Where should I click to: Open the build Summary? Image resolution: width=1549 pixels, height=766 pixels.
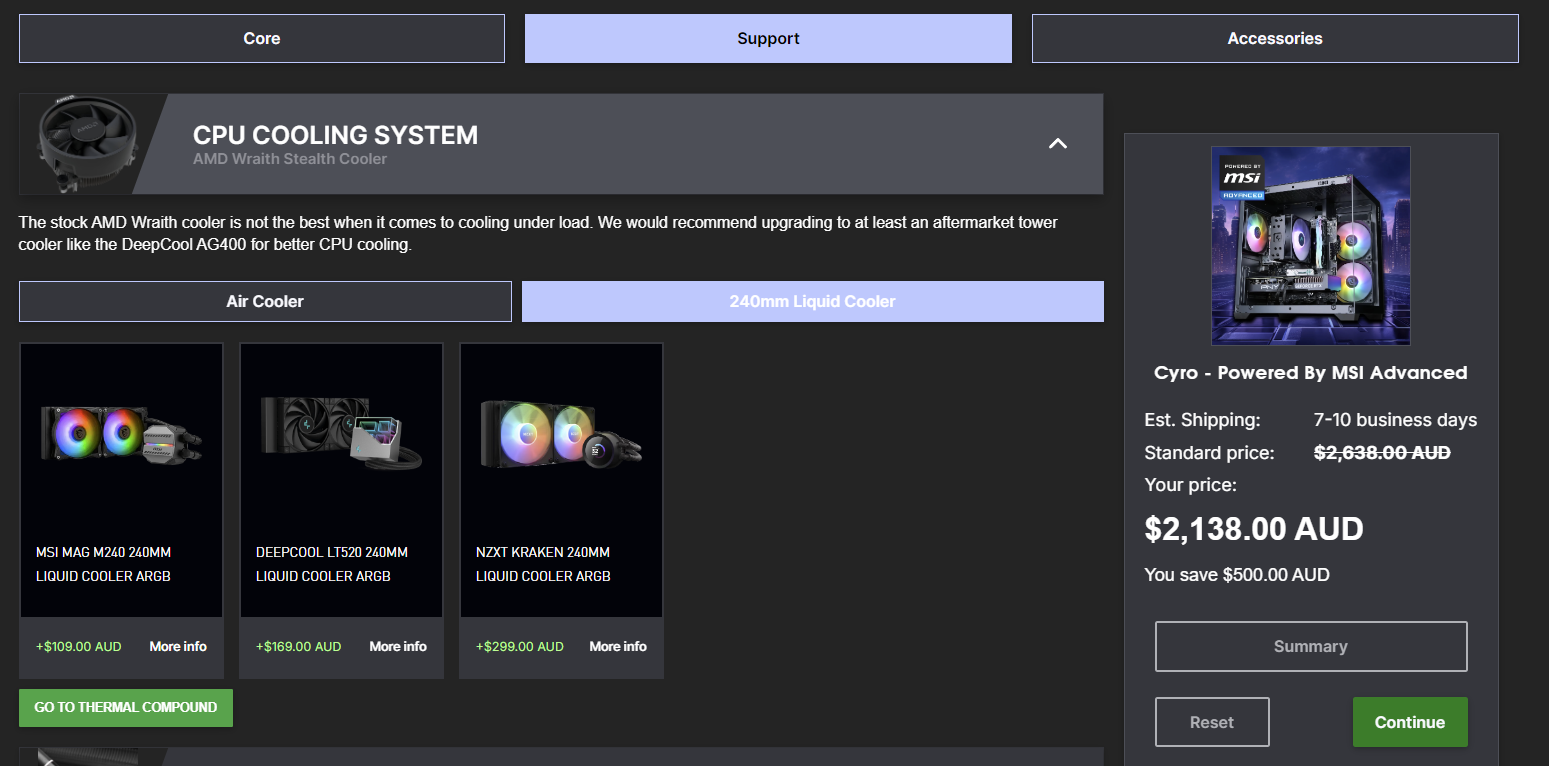click(x=1311, y=647)
